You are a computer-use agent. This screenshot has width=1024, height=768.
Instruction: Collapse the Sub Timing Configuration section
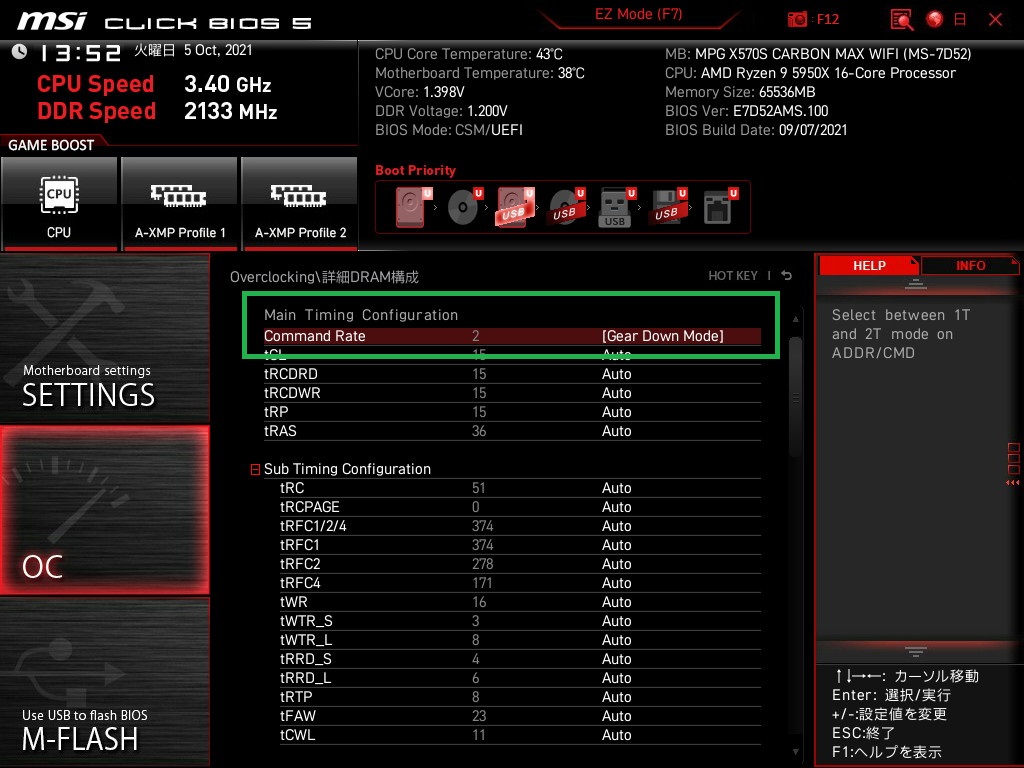(255, 470)
